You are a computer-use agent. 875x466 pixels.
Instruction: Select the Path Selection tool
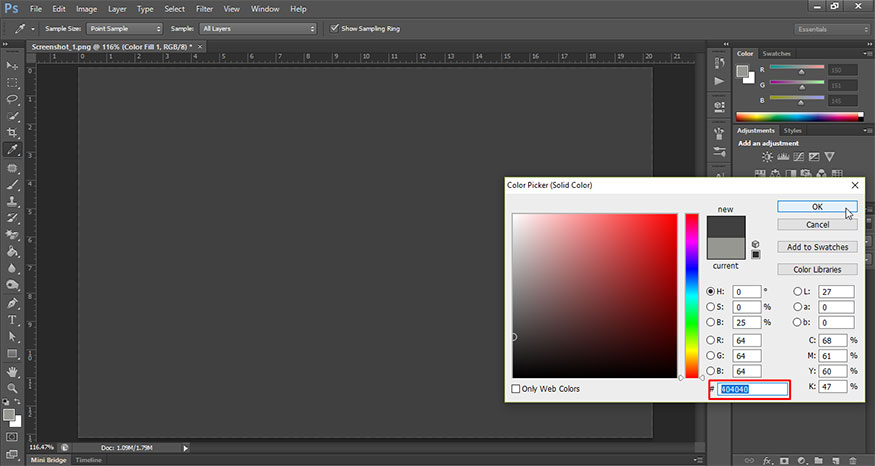pyautogui.click(x=12, y=337)
